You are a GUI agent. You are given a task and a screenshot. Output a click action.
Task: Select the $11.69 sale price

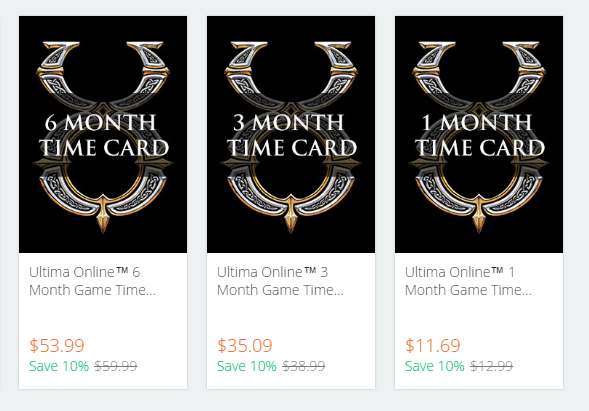(x=433, y=345)
